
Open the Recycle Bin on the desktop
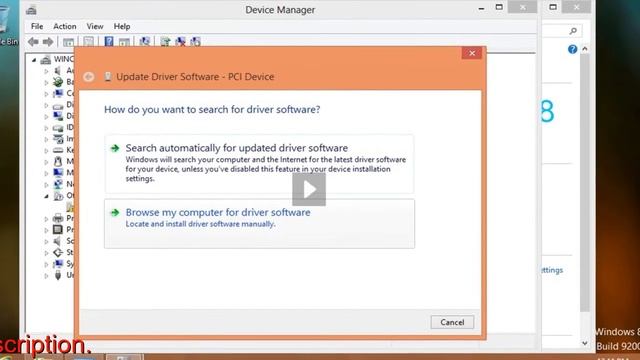(8, 24)
